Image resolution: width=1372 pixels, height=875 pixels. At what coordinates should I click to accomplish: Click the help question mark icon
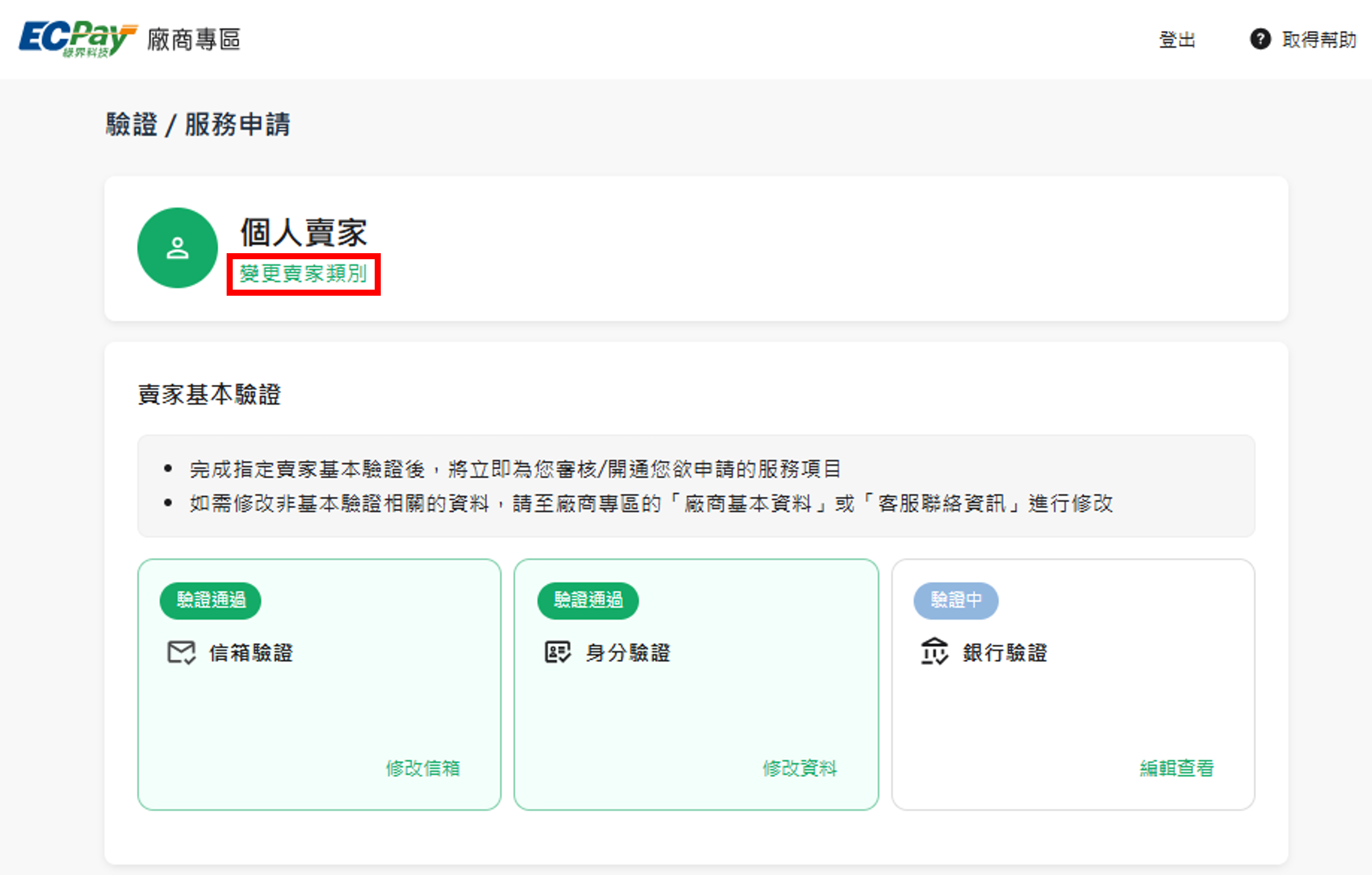pyautogui.click(x=1260, y=40)
